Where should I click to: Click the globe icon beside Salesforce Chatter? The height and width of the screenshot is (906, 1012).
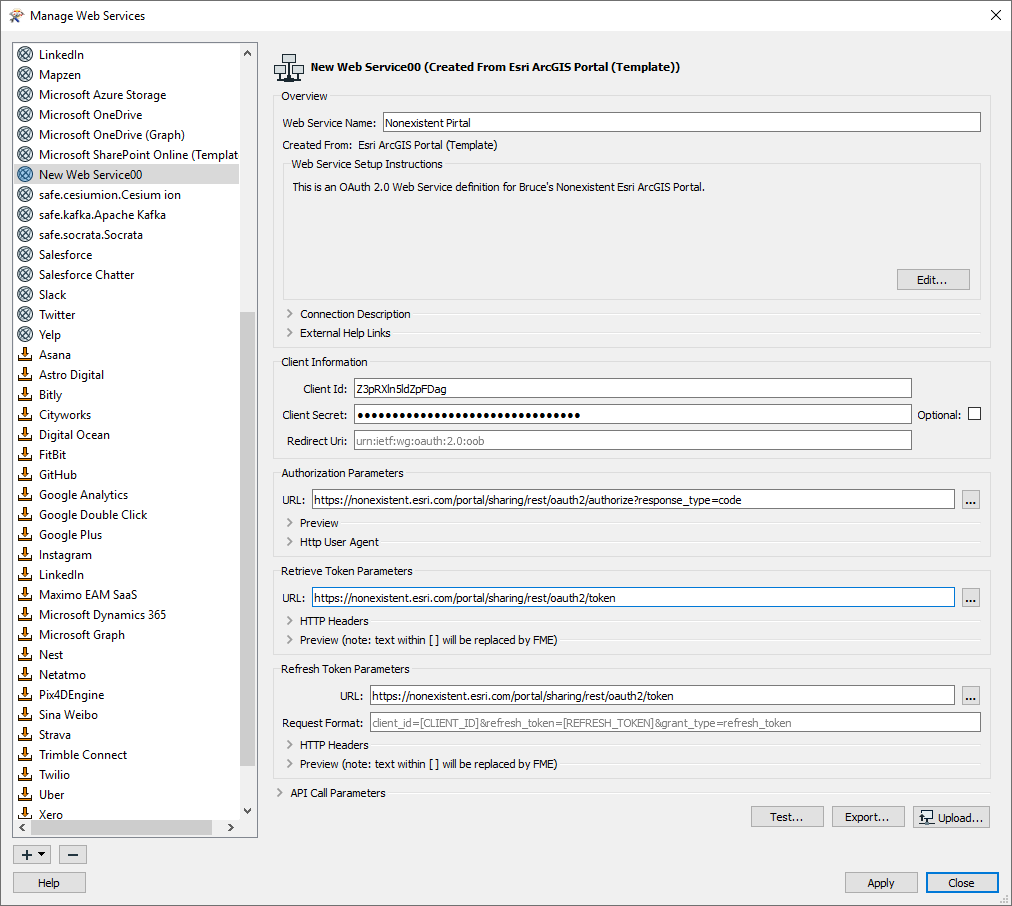tap(25, 274)
